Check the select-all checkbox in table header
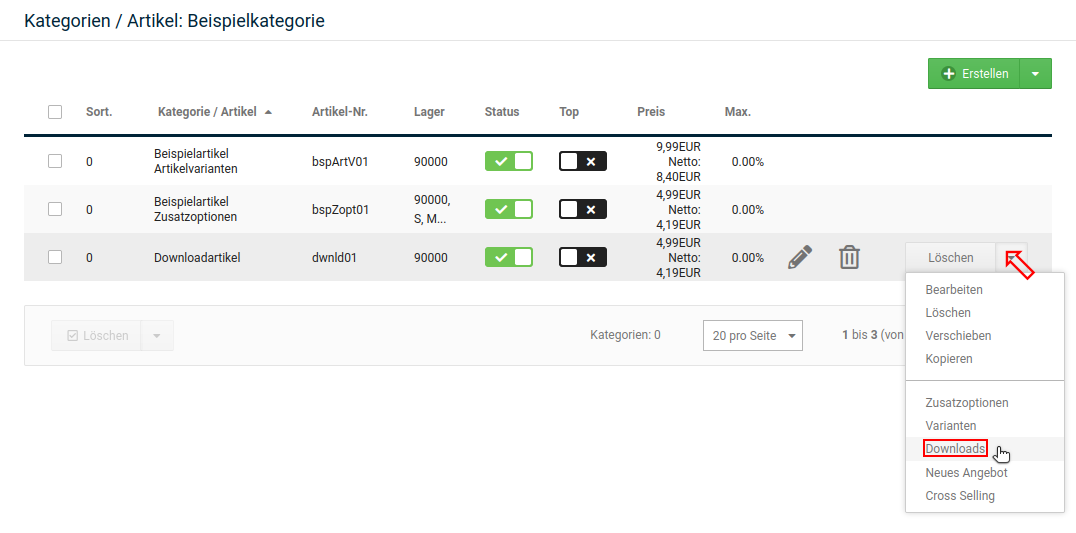Viewport: 1076px width, 533px height. tap(55, 112)
